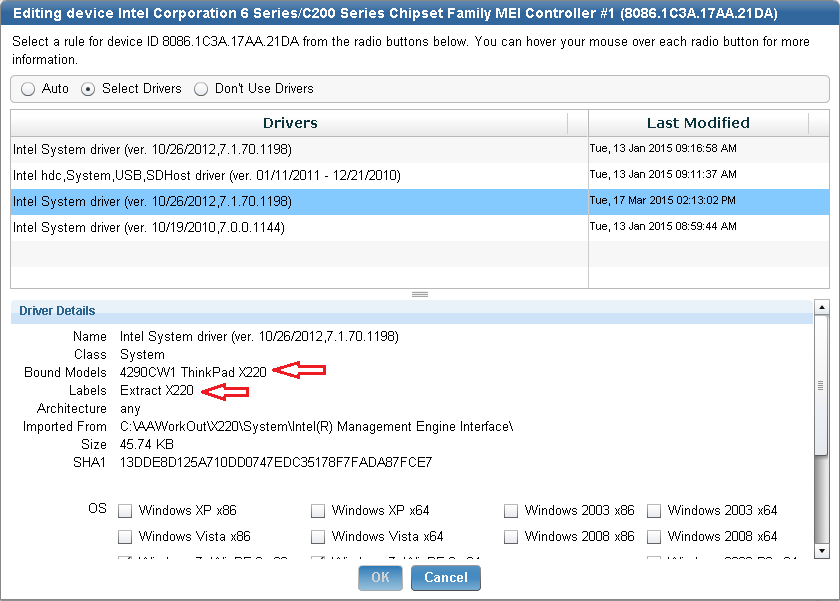The height and width of the screenshot is (601, 840).
Task: Sort by the Drivers column header
Action: [290, 123]
